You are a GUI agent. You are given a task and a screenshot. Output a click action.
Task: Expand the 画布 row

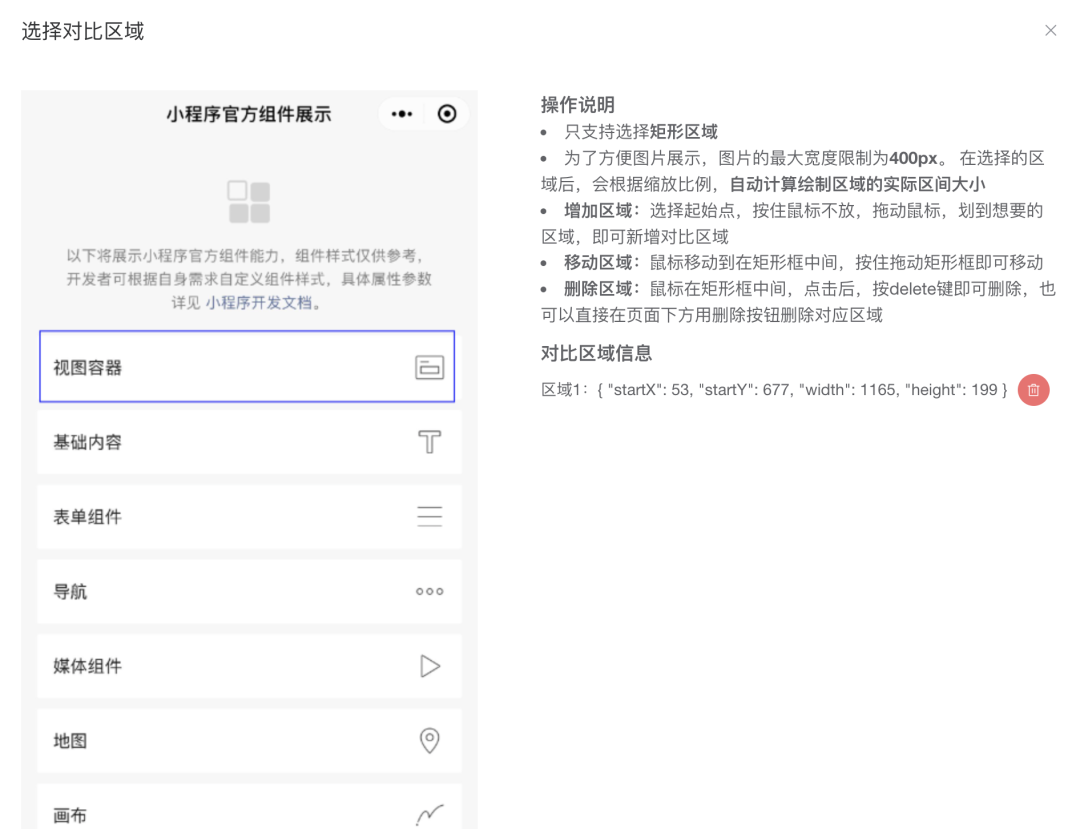pos(249,806)
